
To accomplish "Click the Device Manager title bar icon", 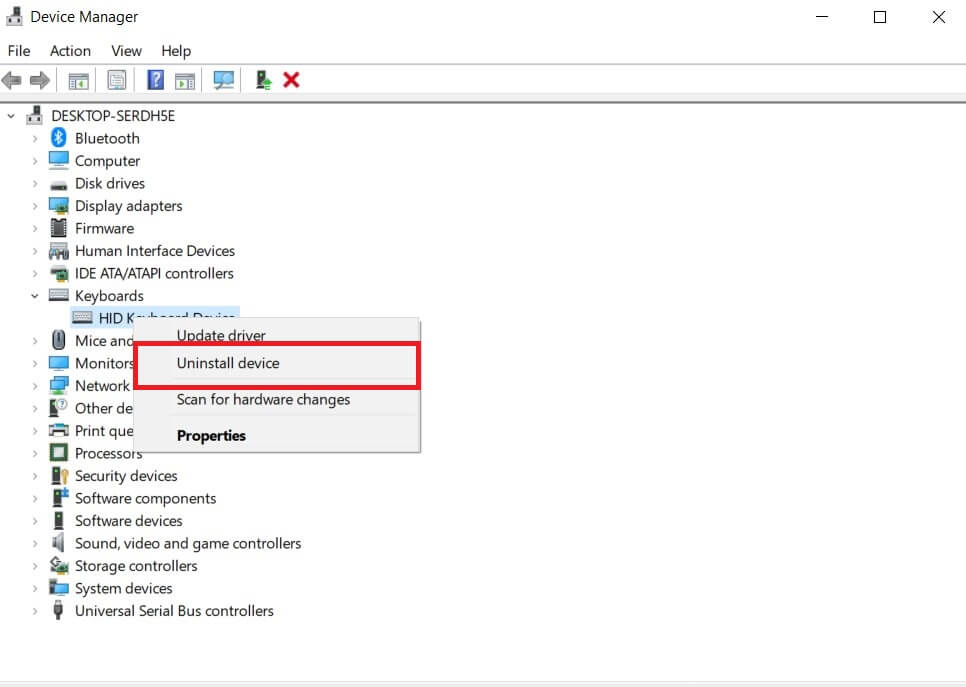I will tap(14, 17).
